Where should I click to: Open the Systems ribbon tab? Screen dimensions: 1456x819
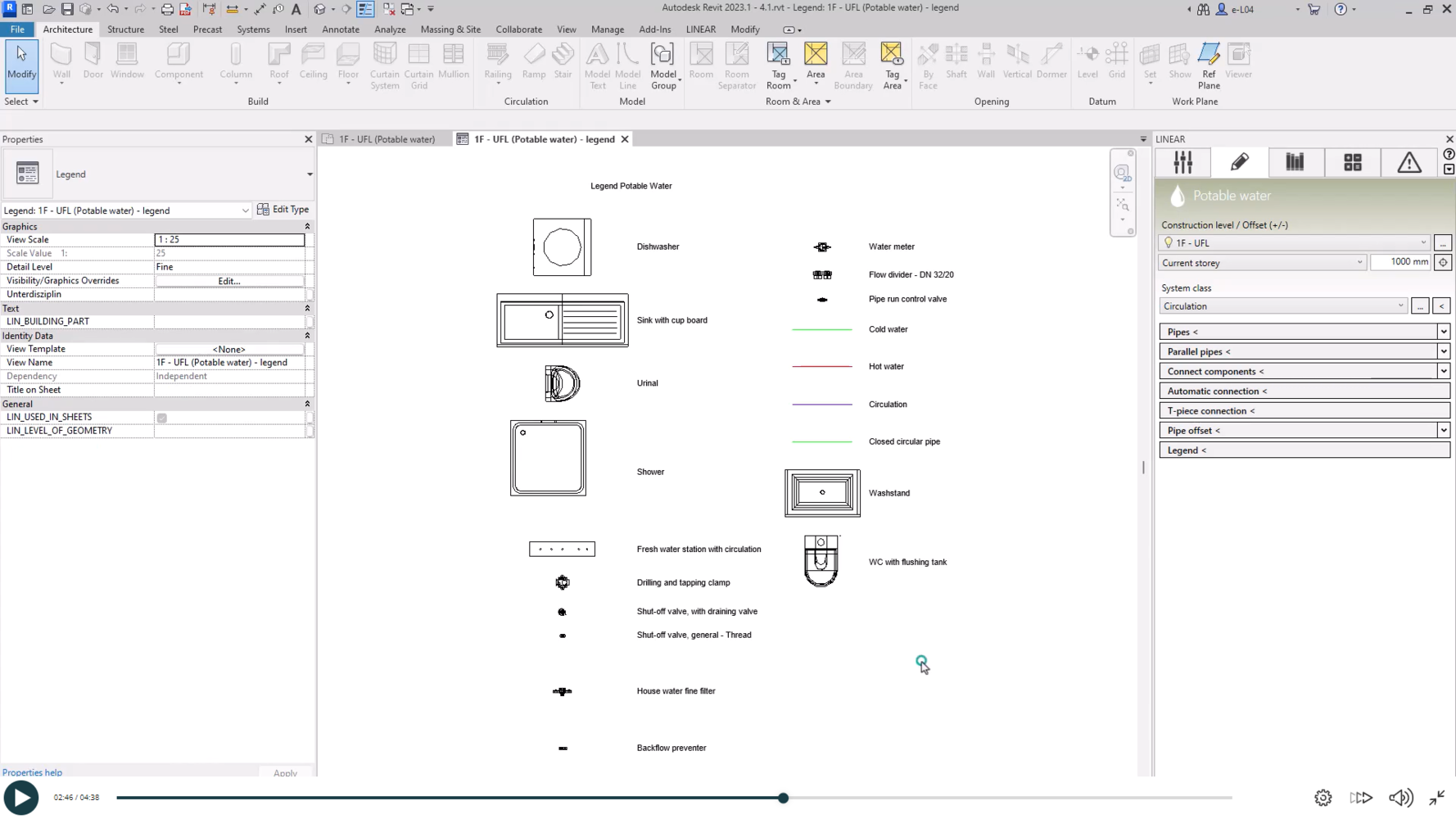pyautogui.click(x=253, y=29)
